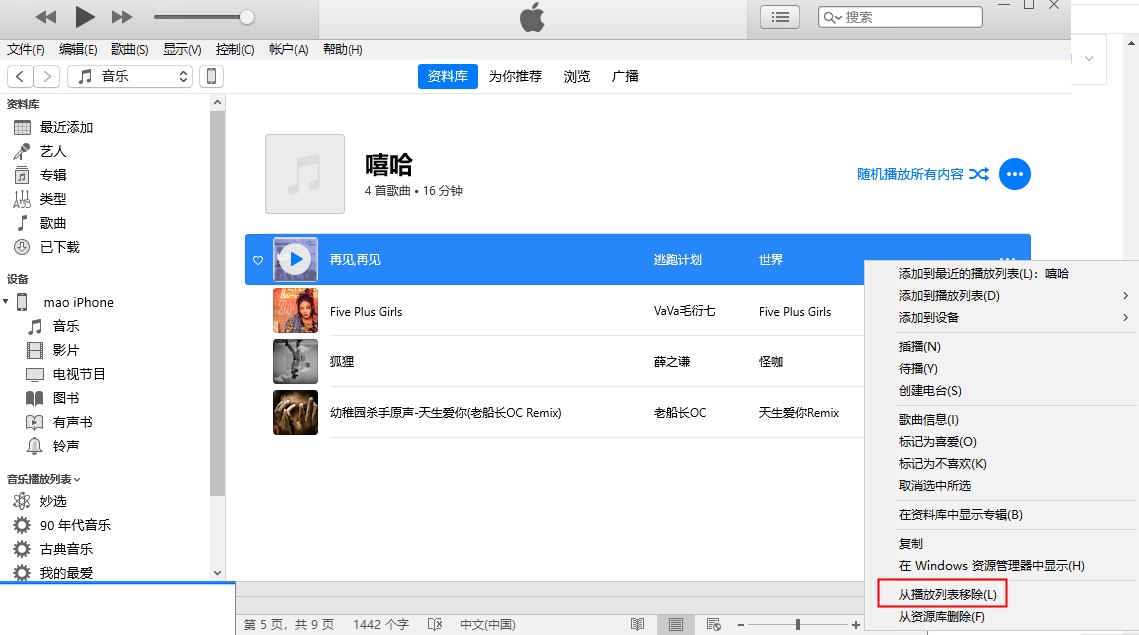Open 图书 under mao iPhone
This screenshot has width=1139, height=635.
65,398
